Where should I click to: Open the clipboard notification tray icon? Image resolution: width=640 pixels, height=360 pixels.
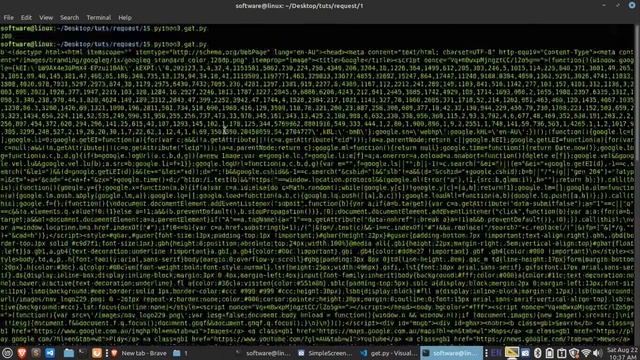562,353
